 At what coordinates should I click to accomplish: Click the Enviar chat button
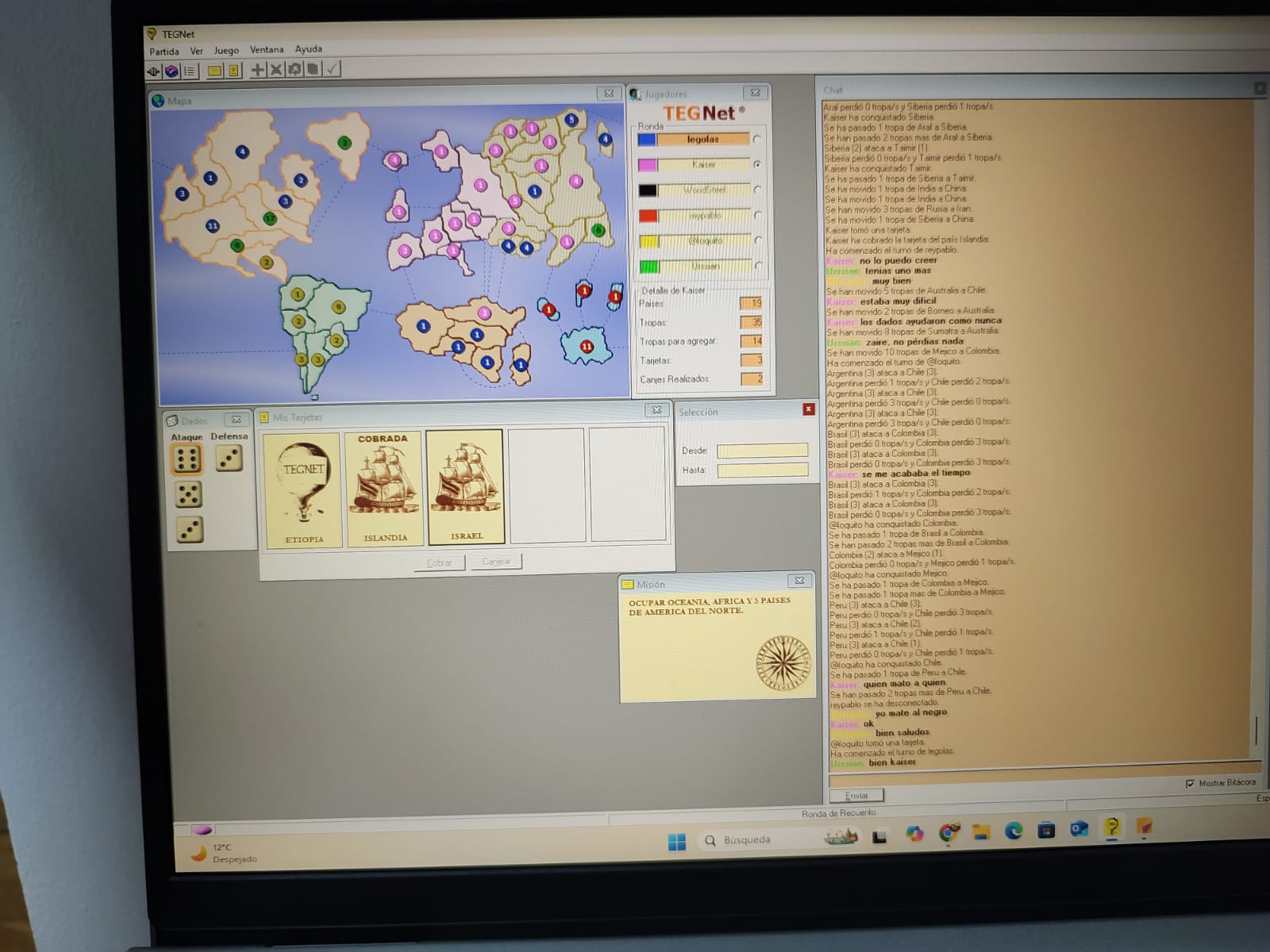856,796
